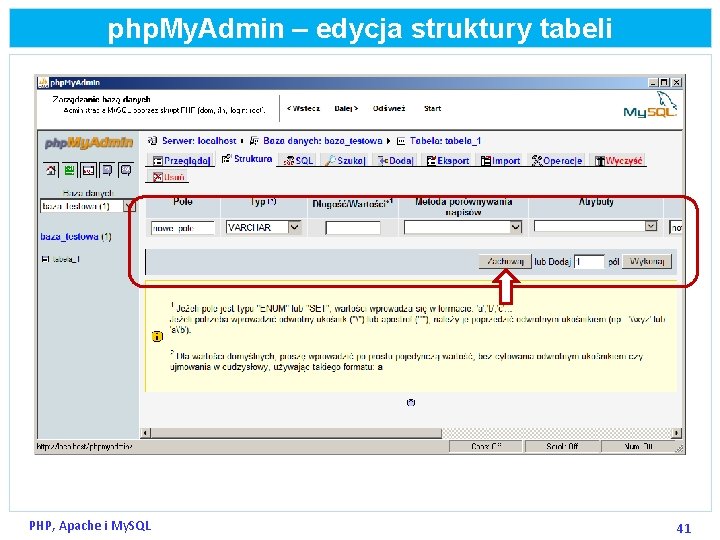
Task: Open the Metoda porównywania napisów dropdown
Action: pyautogui.click(x=463, y=227)
